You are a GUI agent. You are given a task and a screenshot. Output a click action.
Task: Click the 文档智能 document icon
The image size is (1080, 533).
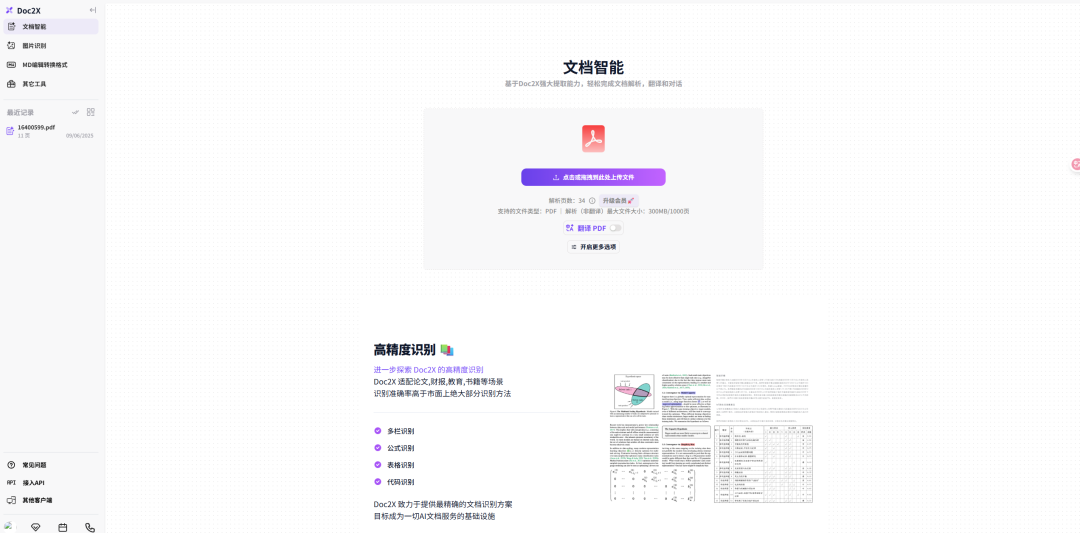[x=11, y=27]
